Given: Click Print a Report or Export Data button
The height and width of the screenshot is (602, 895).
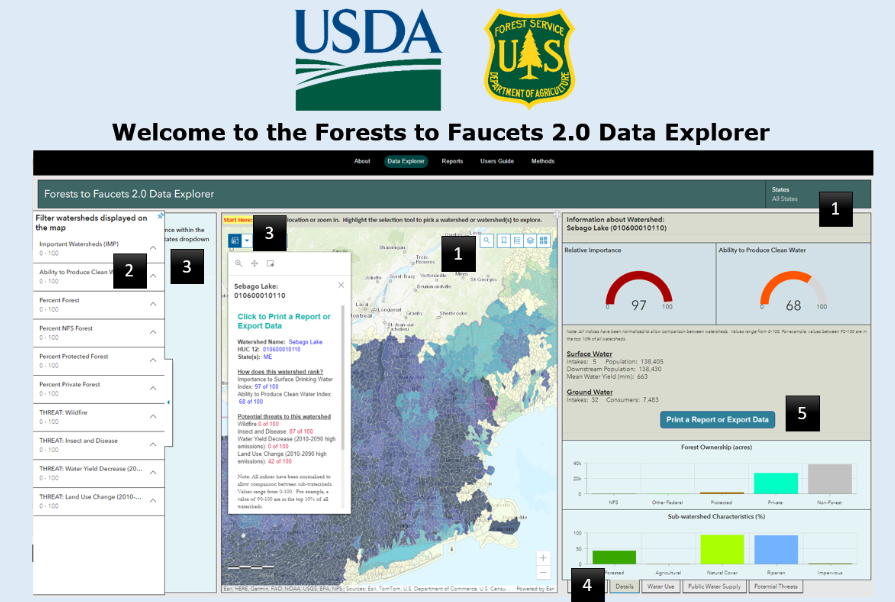Looking at the screenshot, I should (717, 419).
